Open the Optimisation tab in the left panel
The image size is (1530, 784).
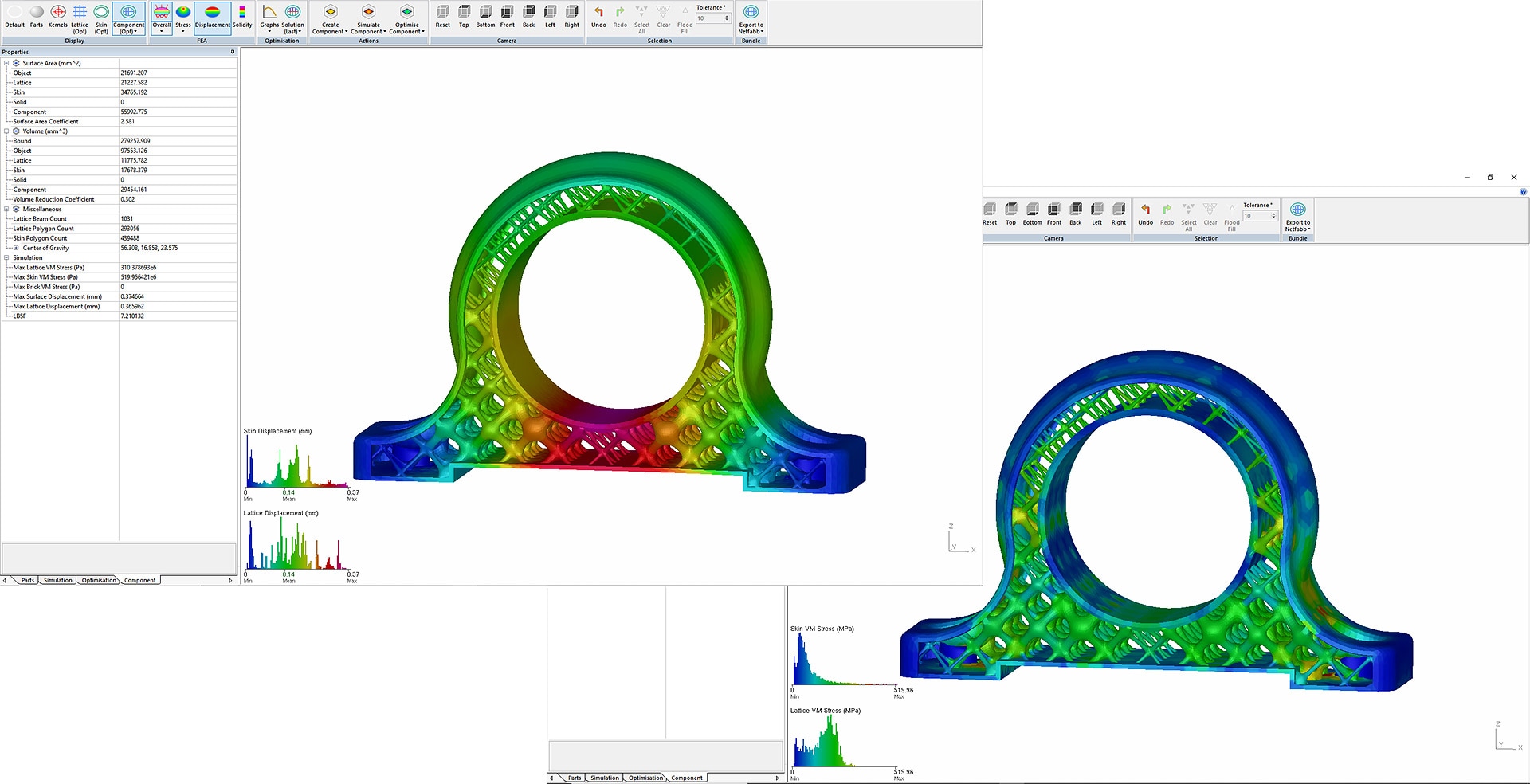point(99,580)
